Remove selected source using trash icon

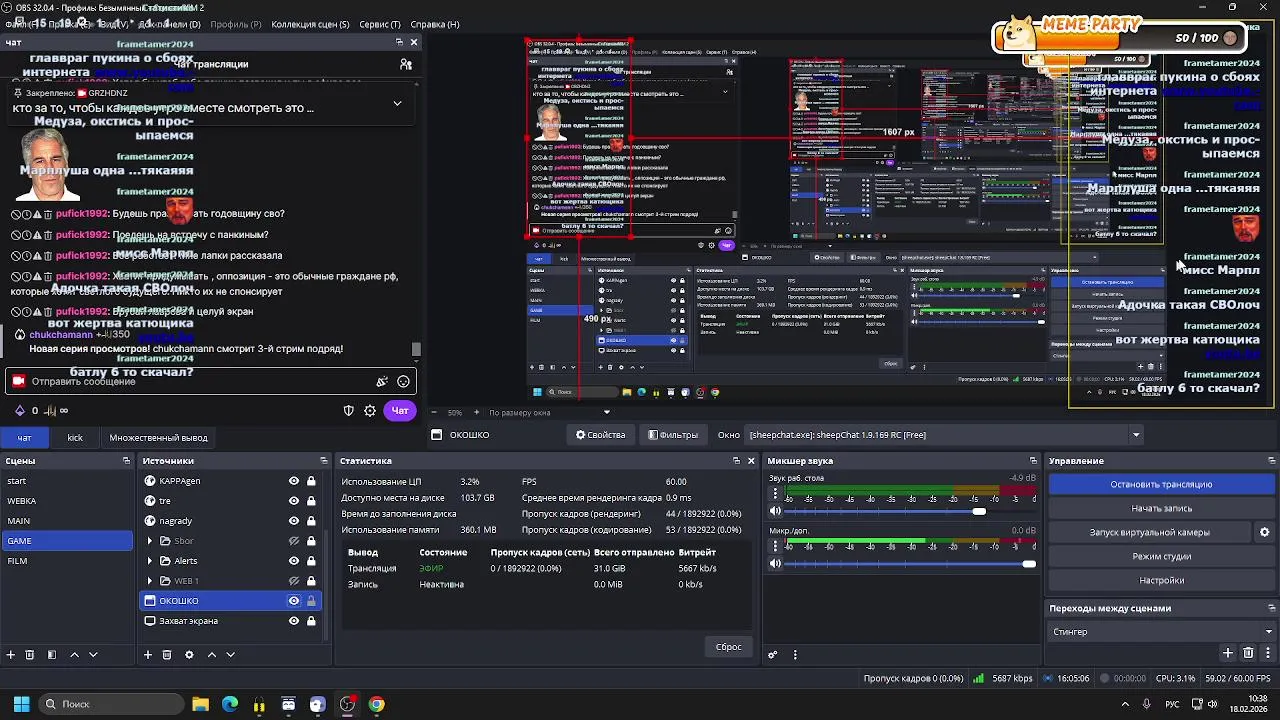tap(166, 654)
